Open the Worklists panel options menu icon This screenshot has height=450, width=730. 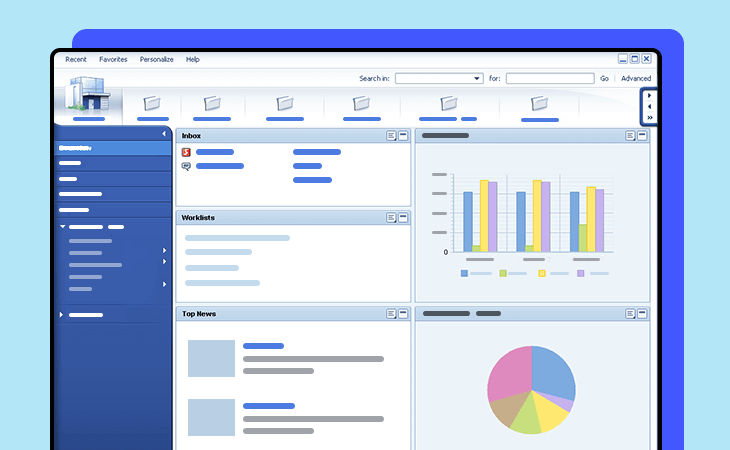pos(391,218)
